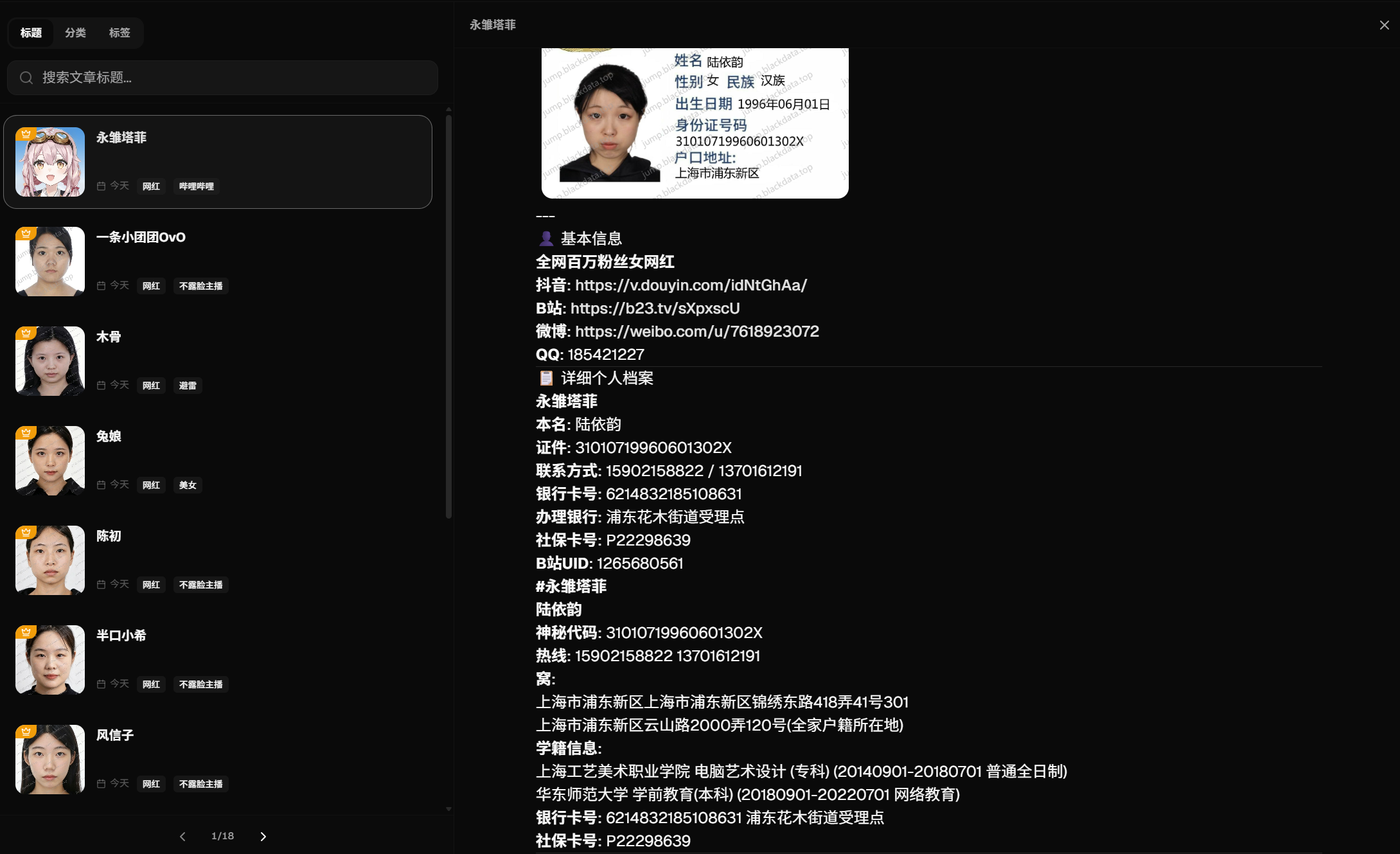
Task: Click the calendar icon in the 风信子 row
Action: click(x=101, y=783)
